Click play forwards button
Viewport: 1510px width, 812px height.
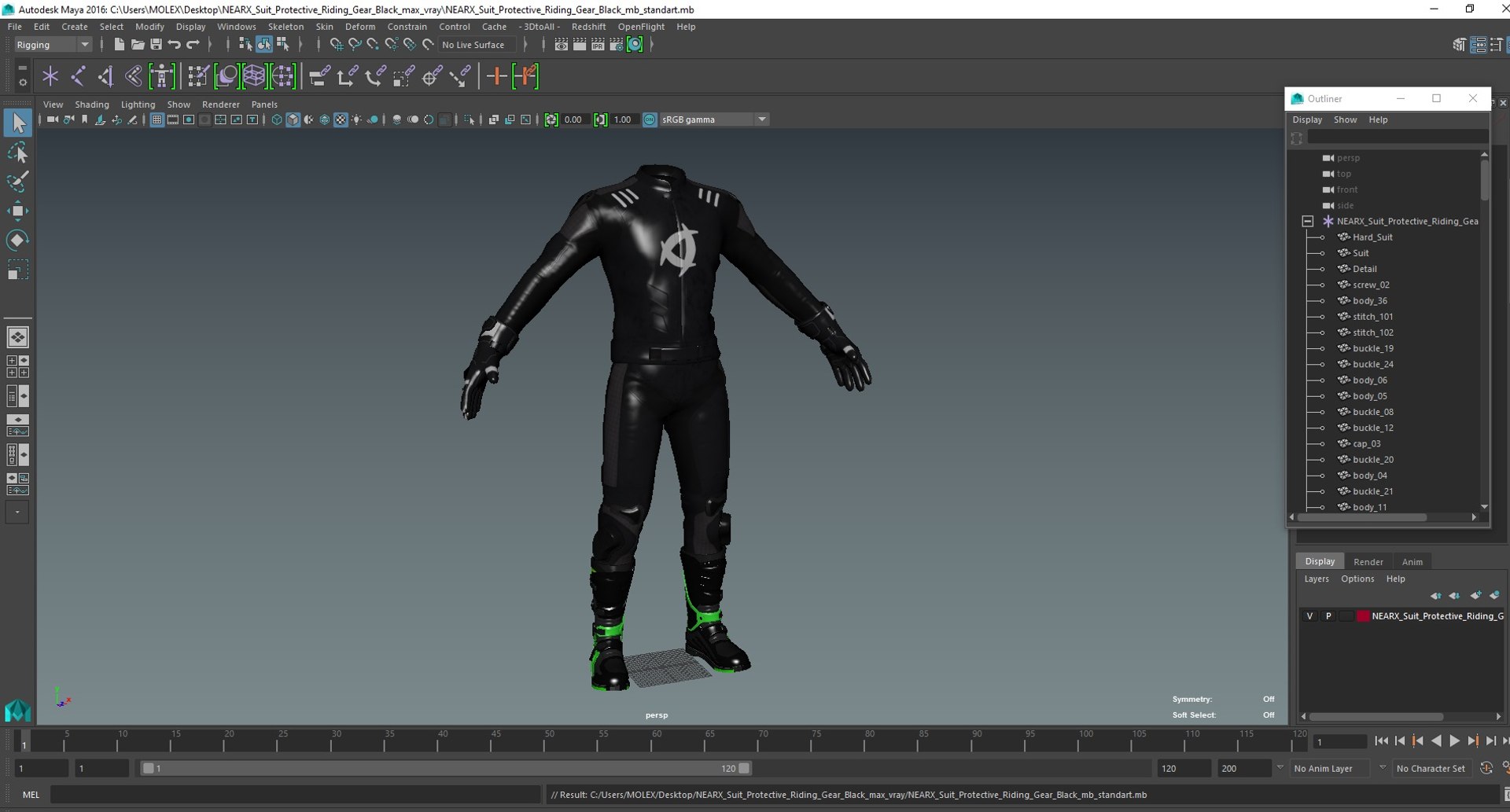tap(1454, 740)
